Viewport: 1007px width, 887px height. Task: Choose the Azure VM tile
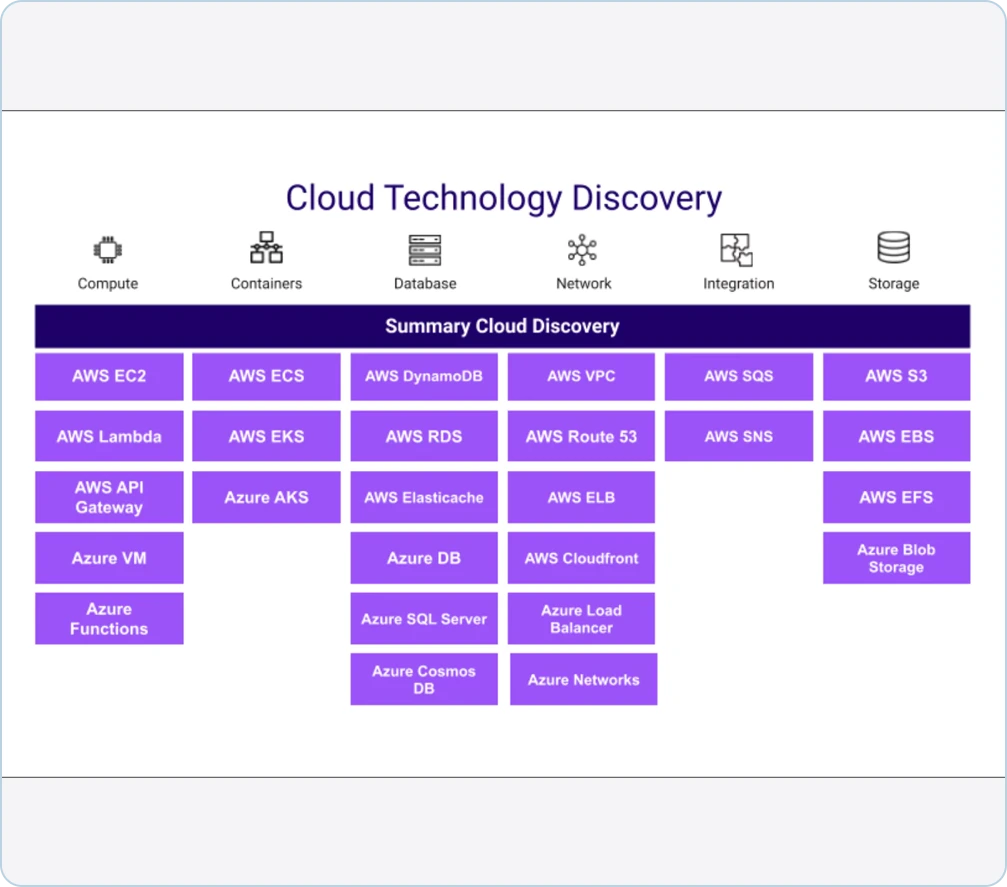click(x=109, y=558)
